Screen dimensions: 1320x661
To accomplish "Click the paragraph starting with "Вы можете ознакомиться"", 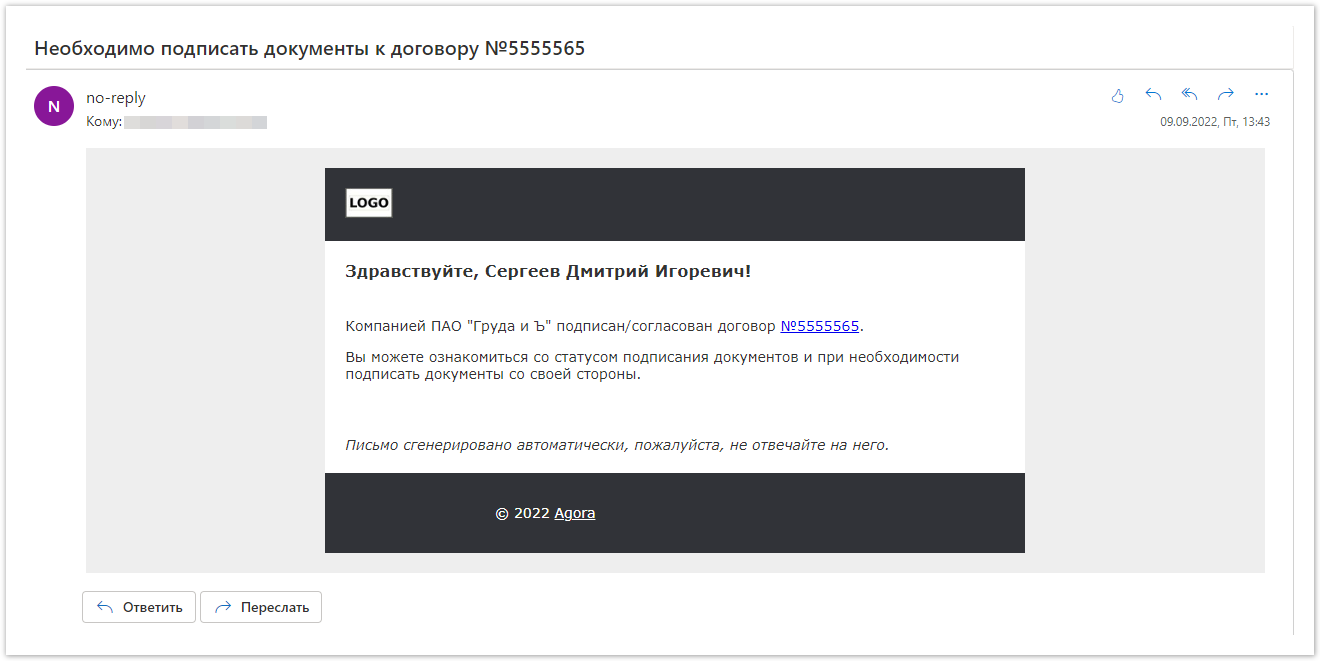I will click(x=652, y=366).
